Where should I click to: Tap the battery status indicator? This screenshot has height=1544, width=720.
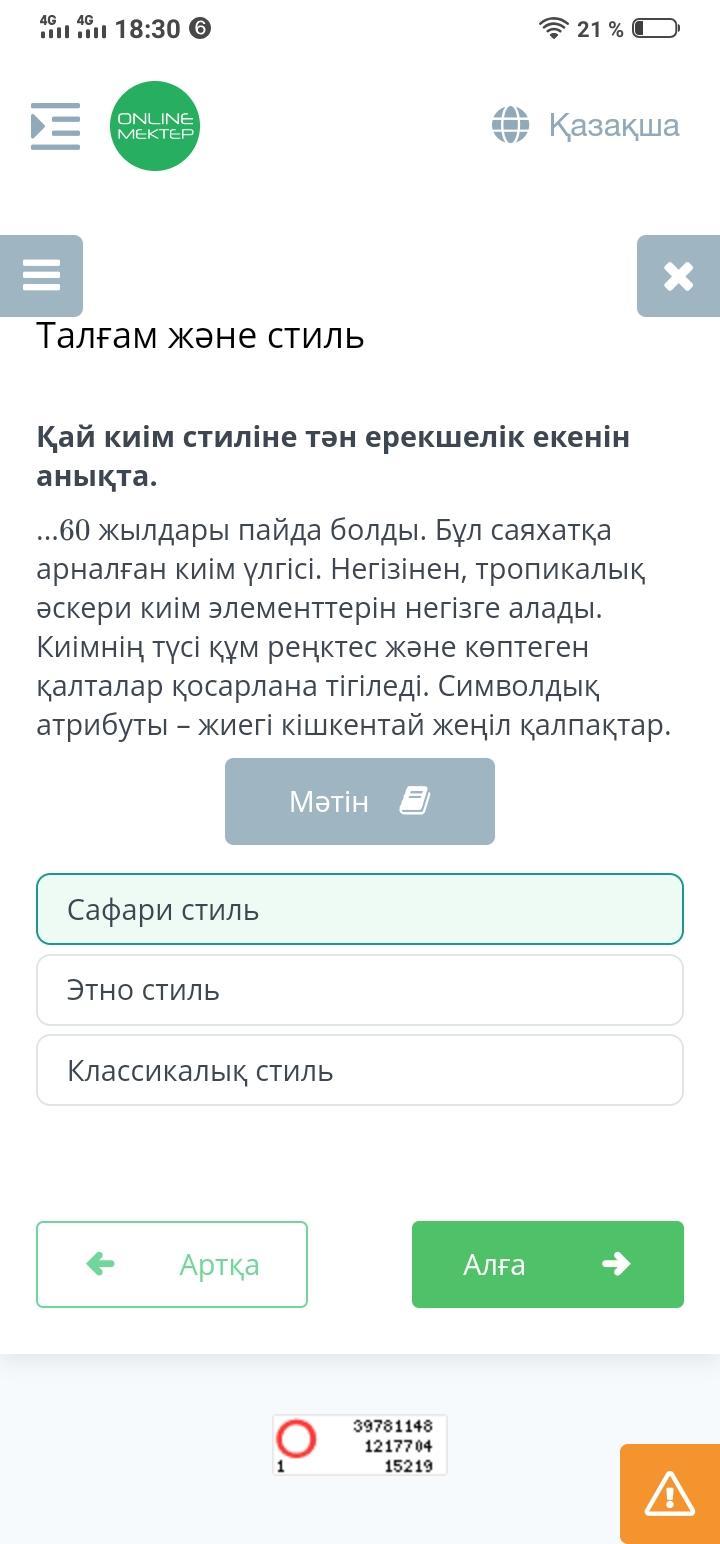pos(655,29)
